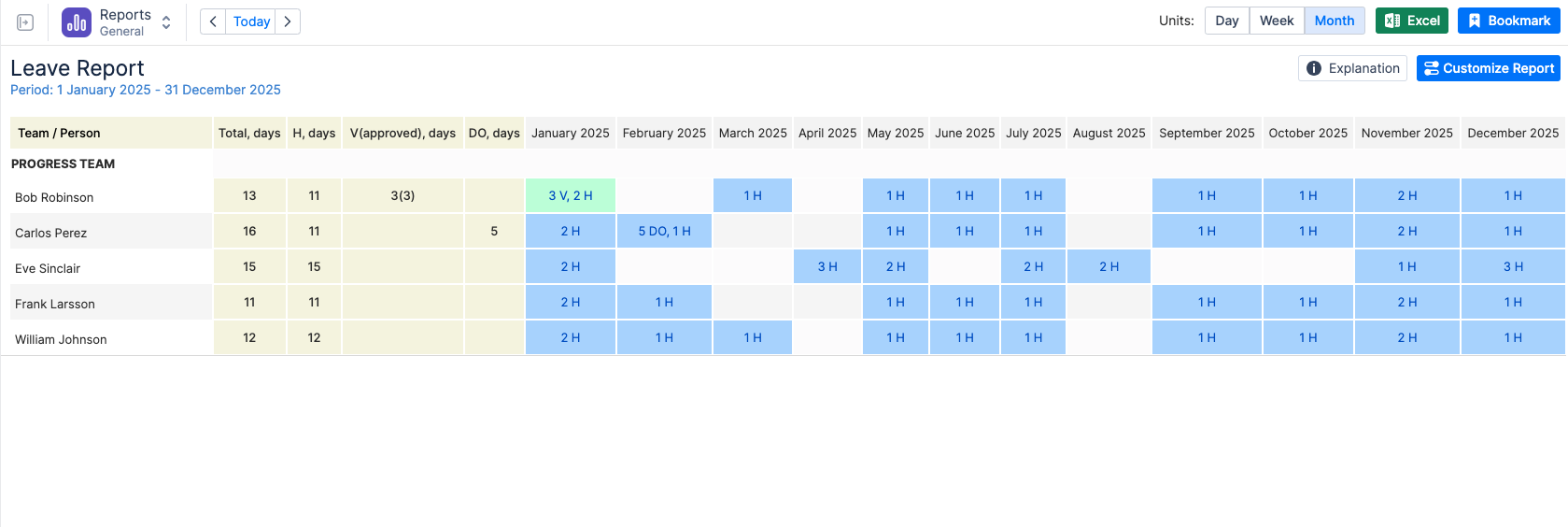Open the Reports app icon
Image resolution: width=1568 pixels, height=527 pixels.
pos(77,22)
